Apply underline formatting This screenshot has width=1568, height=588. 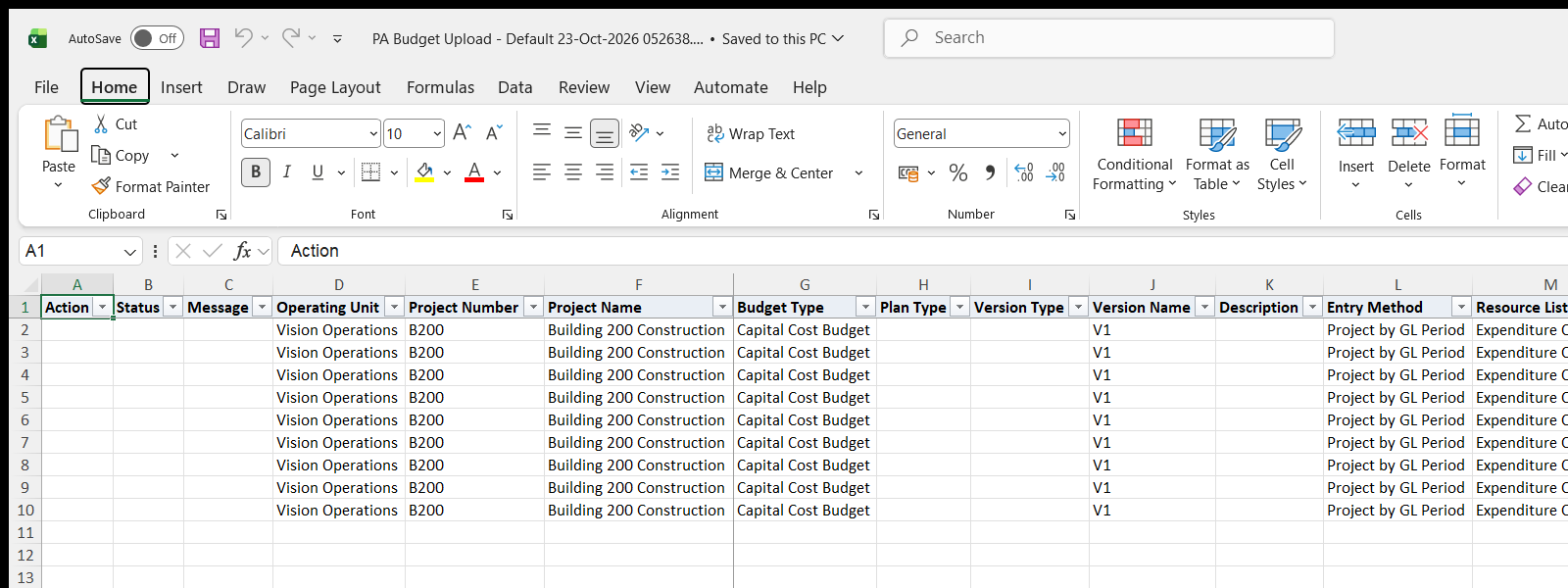point(318,172)
